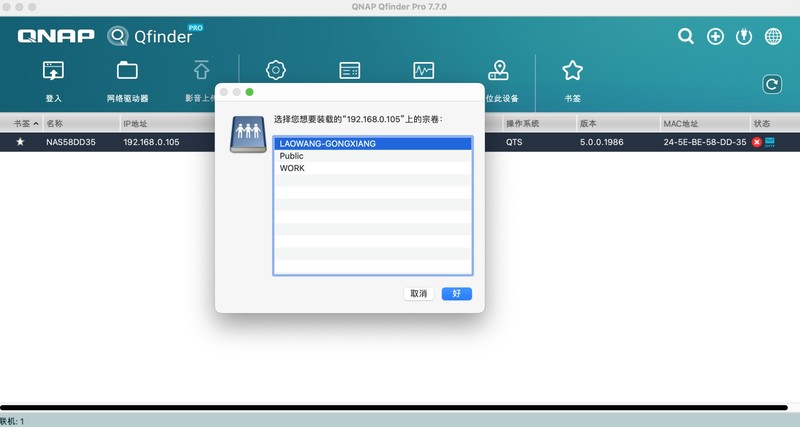Click the 192.168.0.105 IP address cell

coord(152,142)
